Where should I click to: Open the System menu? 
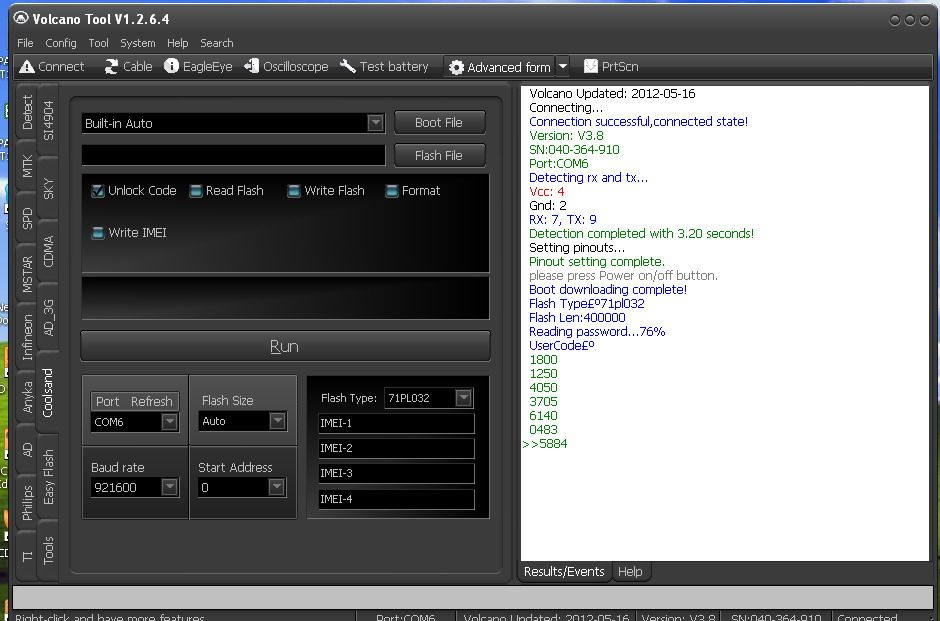pyautogui.click(x=138, y=43)
